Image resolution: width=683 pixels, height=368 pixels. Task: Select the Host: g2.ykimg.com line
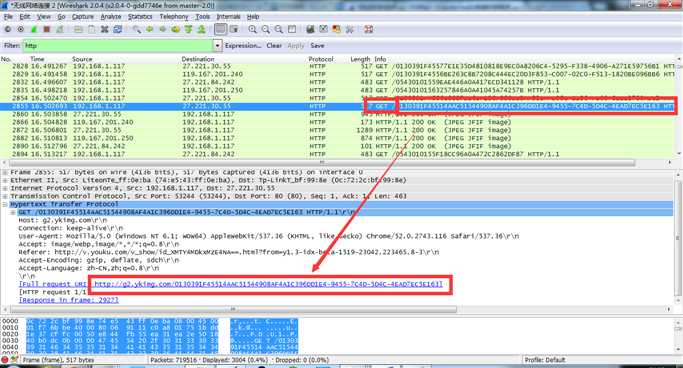(62, 220)
